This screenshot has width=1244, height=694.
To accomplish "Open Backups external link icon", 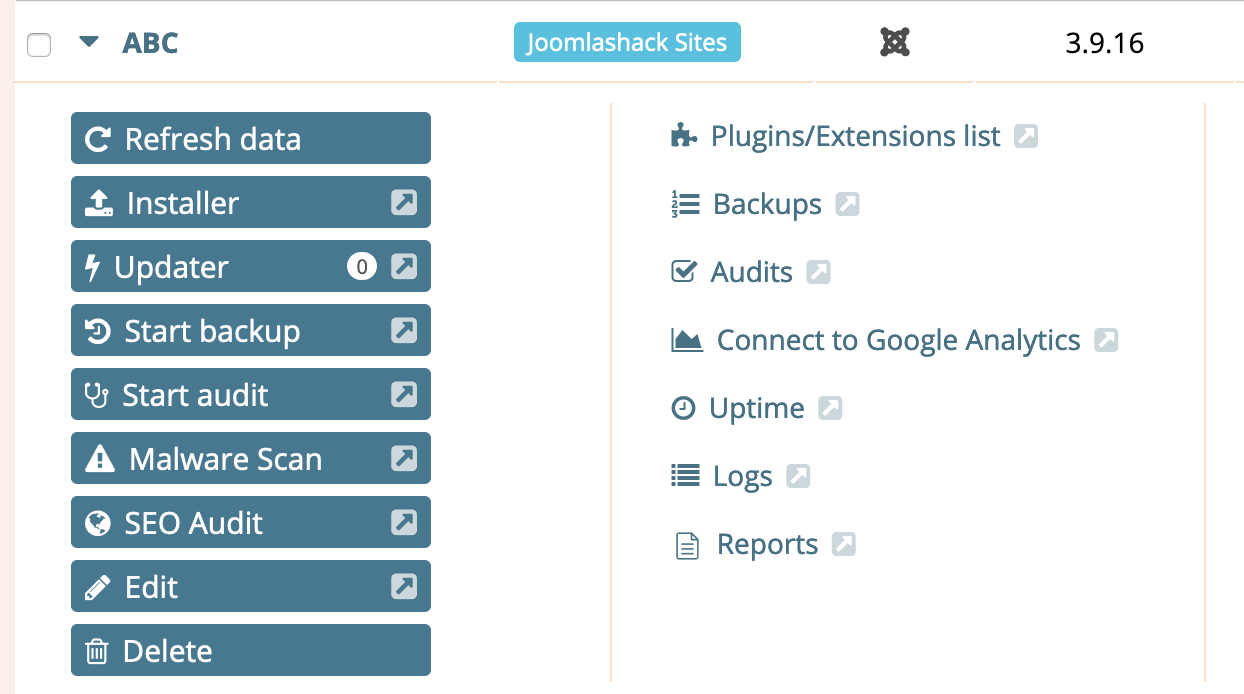I will [847, 204].
